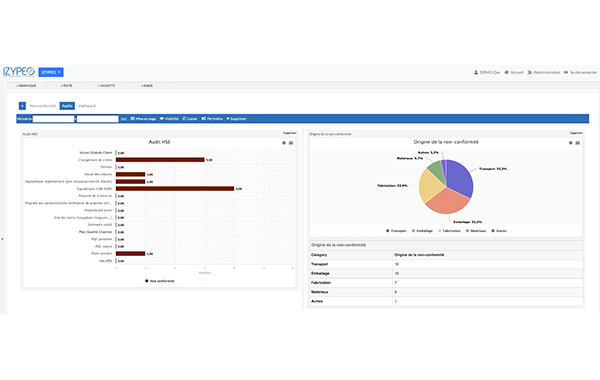Switch to the Non-conformité tab
The height and width of the screenshot is (380, 600).
pyautogui.click(x=43, y=106)
